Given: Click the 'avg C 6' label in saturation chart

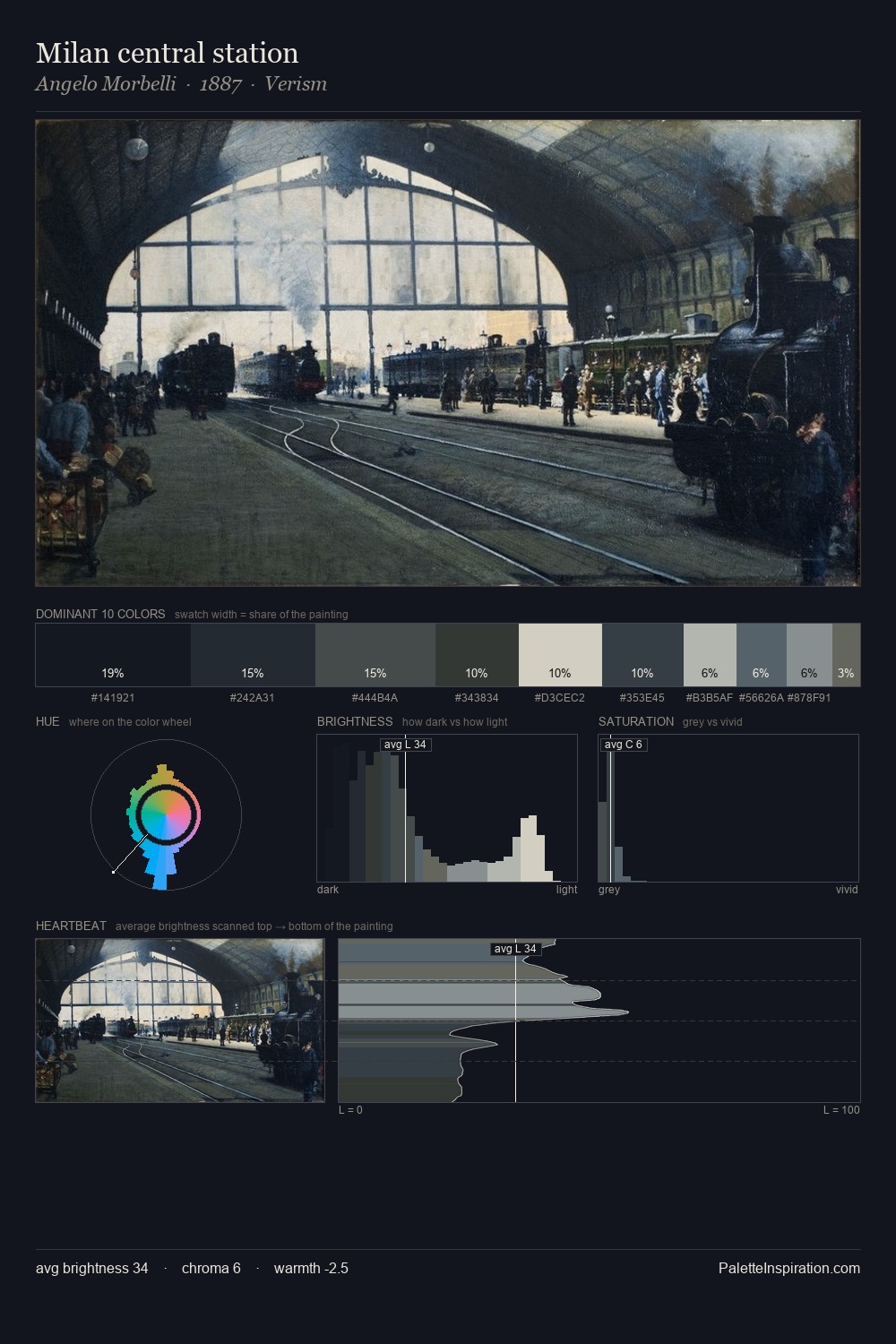Looking at the screenshot, I should [624, 745].
